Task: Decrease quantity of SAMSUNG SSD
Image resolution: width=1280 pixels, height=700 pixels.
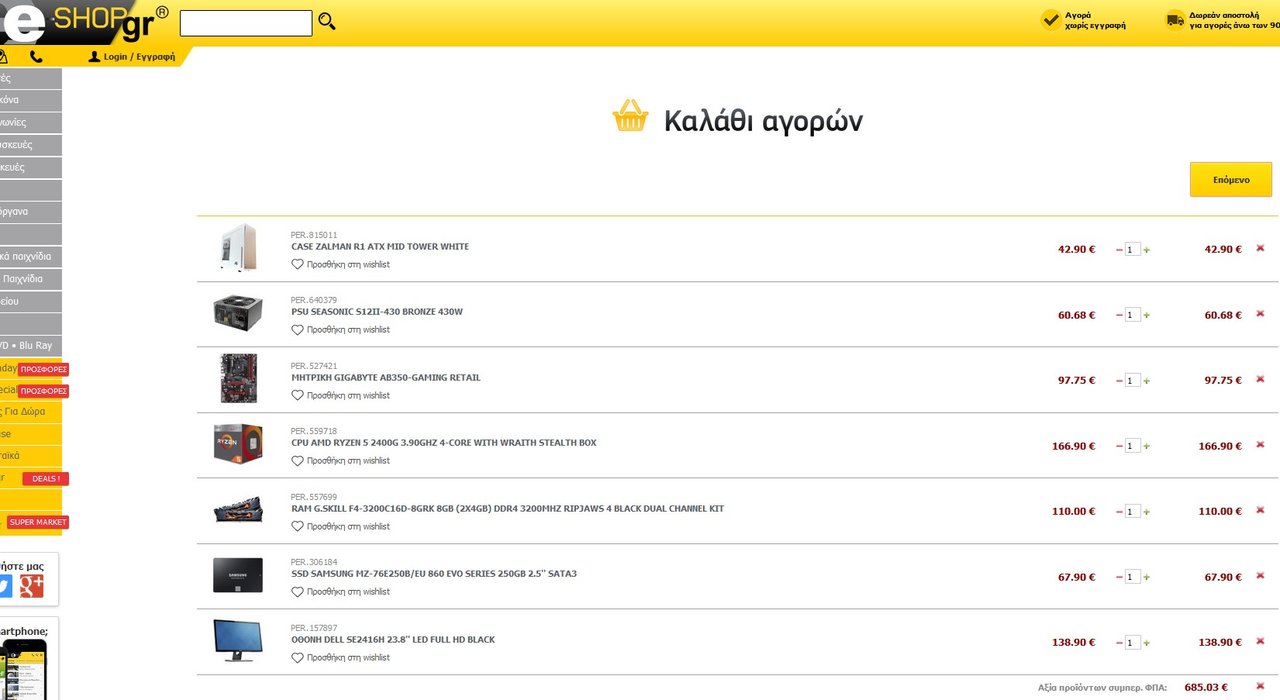Action: click(x=1119, y=577)
